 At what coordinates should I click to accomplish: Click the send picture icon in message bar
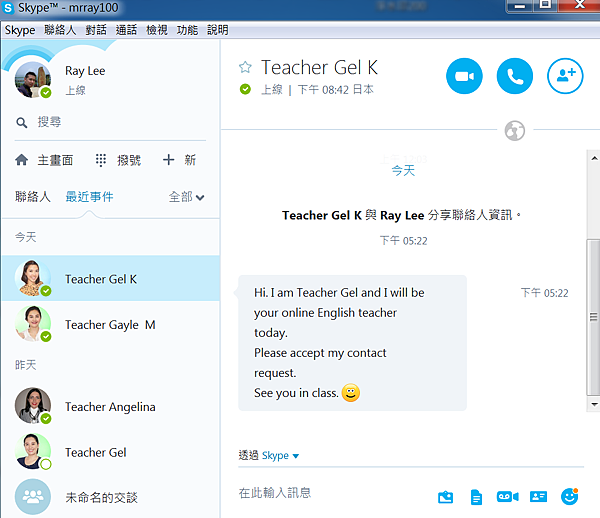click(x=445, y=497)
